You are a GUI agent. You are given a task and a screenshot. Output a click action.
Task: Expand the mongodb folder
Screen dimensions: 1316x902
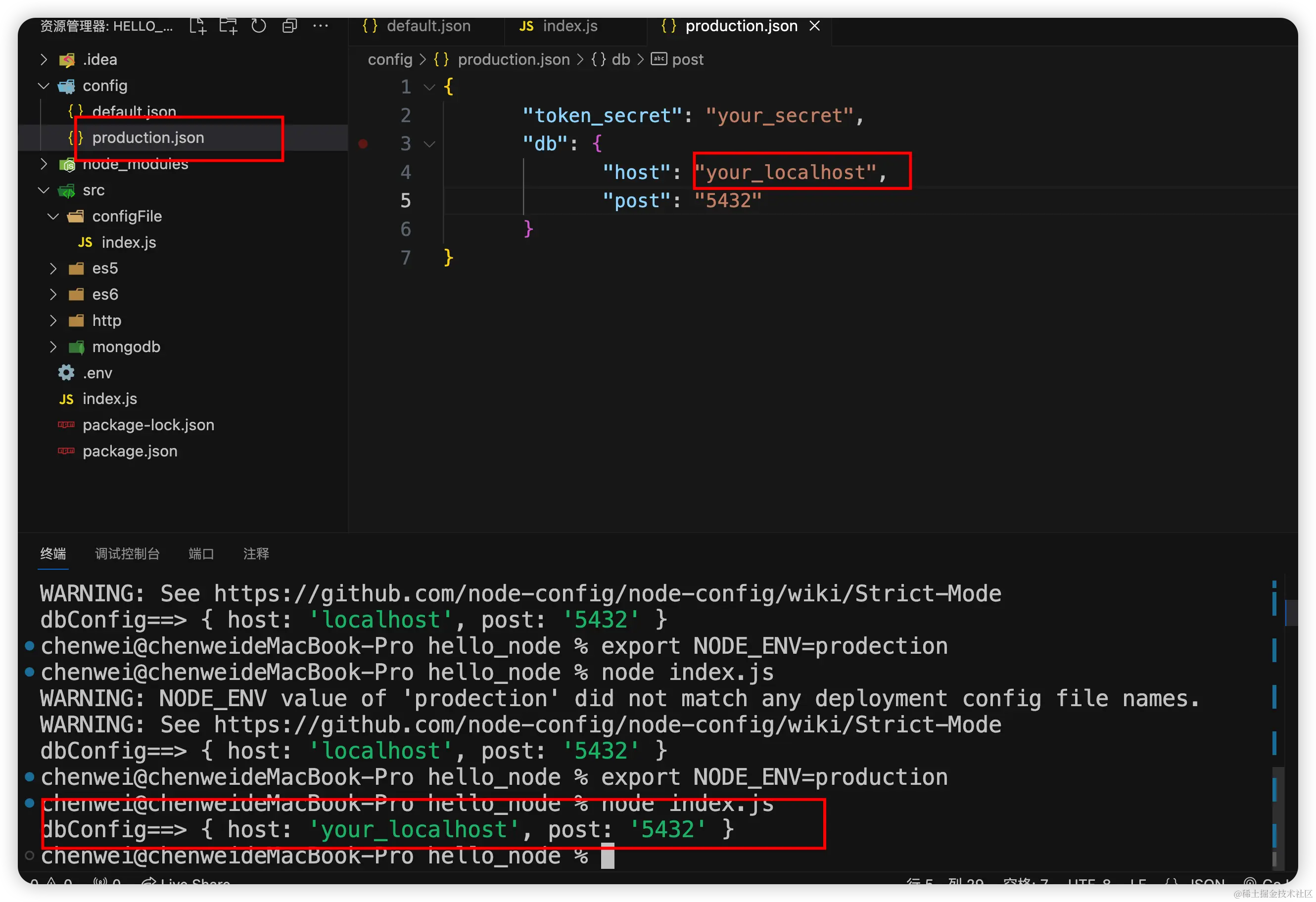point(126,347)
